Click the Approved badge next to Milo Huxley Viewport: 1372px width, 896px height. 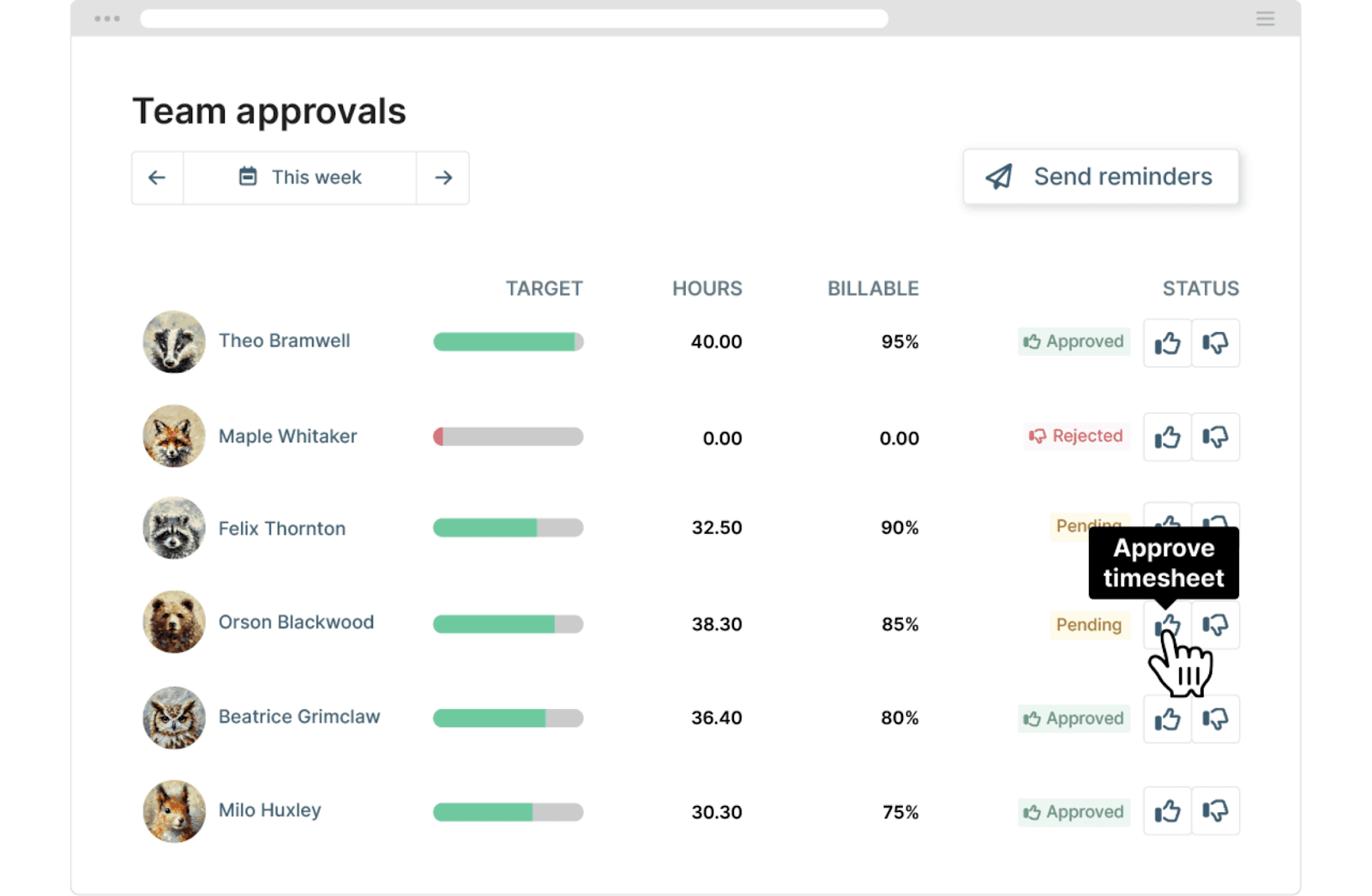click(1074, 811)
